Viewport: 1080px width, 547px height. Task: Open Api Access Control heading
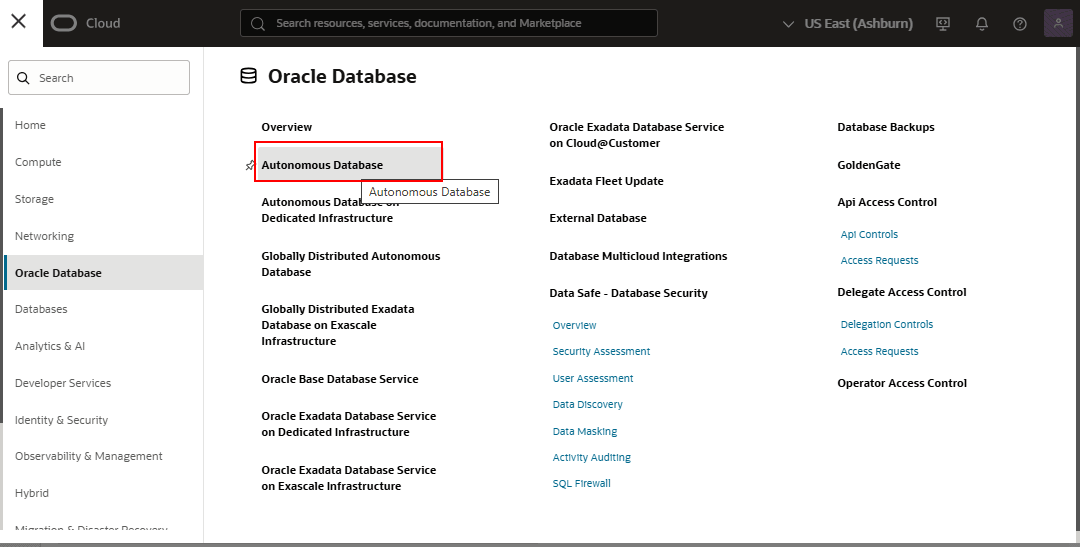(887, 203)
